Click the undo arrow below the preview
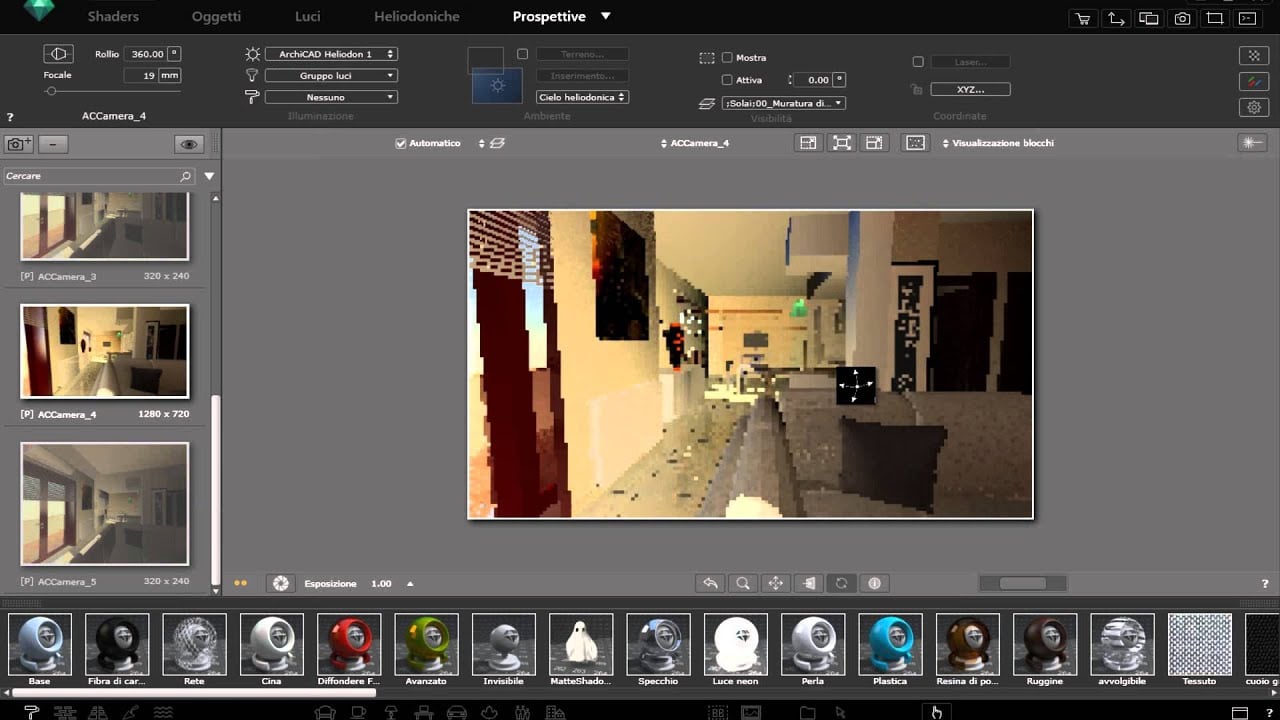Viewport: 1280px width, 720px height. [x=710, y=583]
